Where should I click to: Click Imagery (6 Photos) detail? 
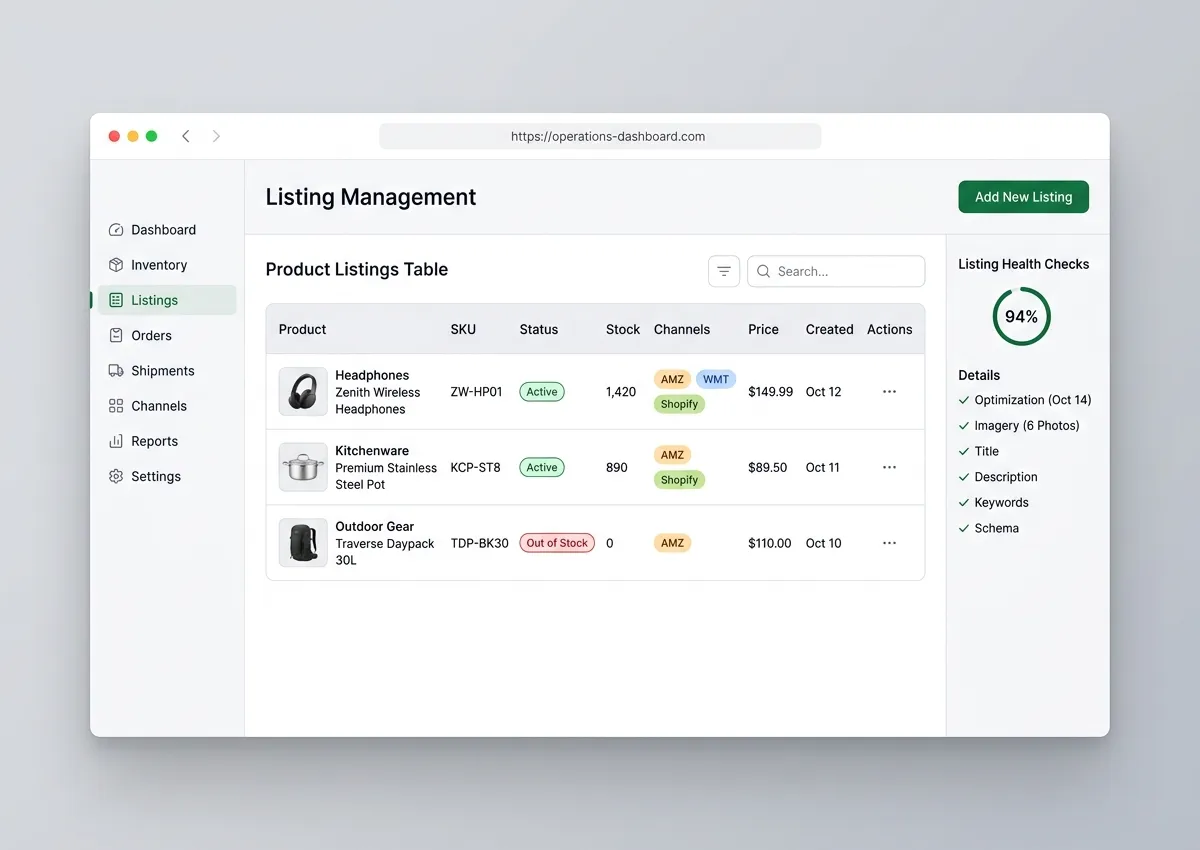pyautogui.click(x=1027, y=426)
